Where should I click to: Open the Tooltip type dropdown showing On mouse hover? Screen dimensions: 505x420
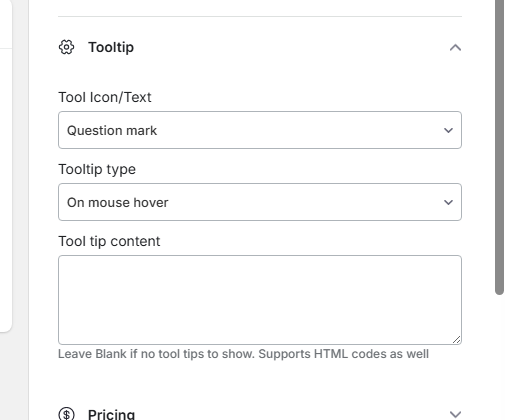(x=260, y=202)
